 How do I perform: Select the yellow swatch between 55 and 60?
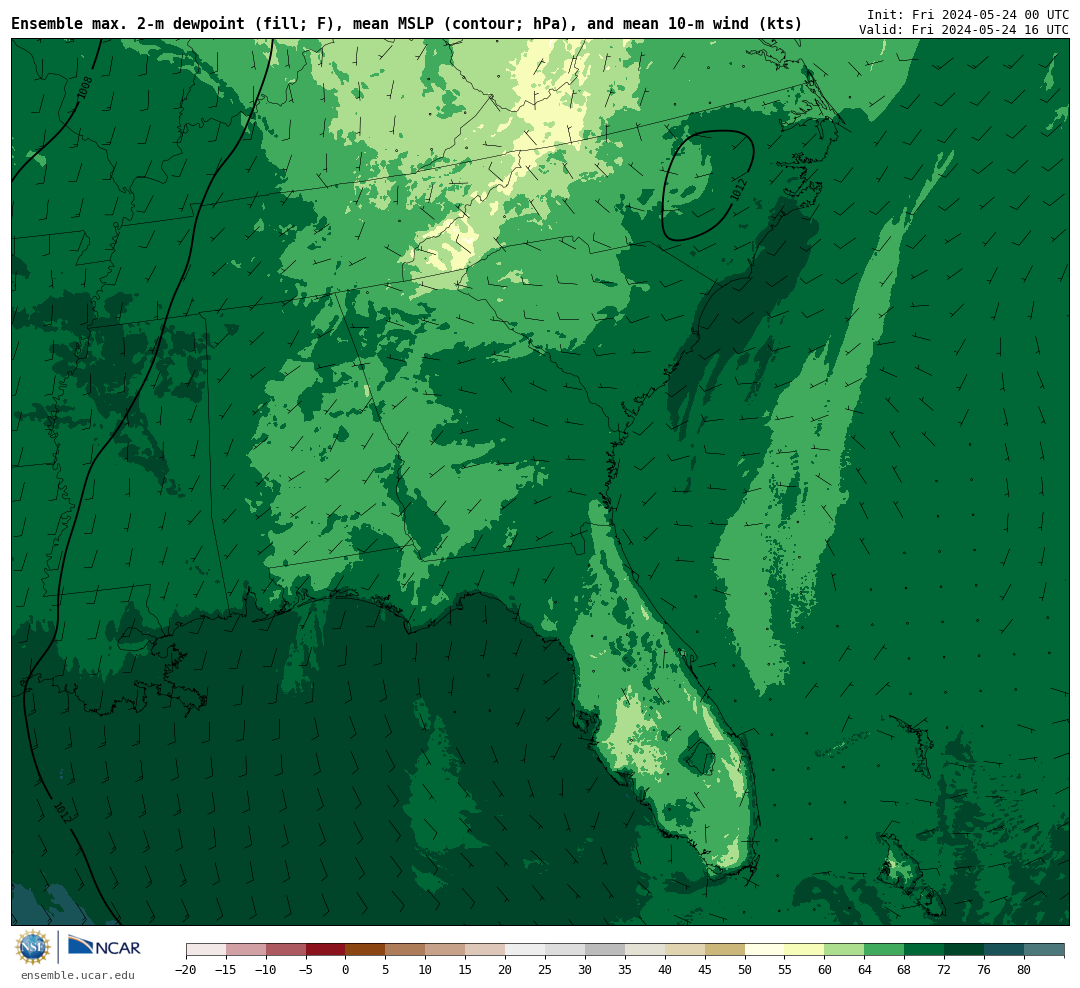pyautogui.click(x=805, y=950)
